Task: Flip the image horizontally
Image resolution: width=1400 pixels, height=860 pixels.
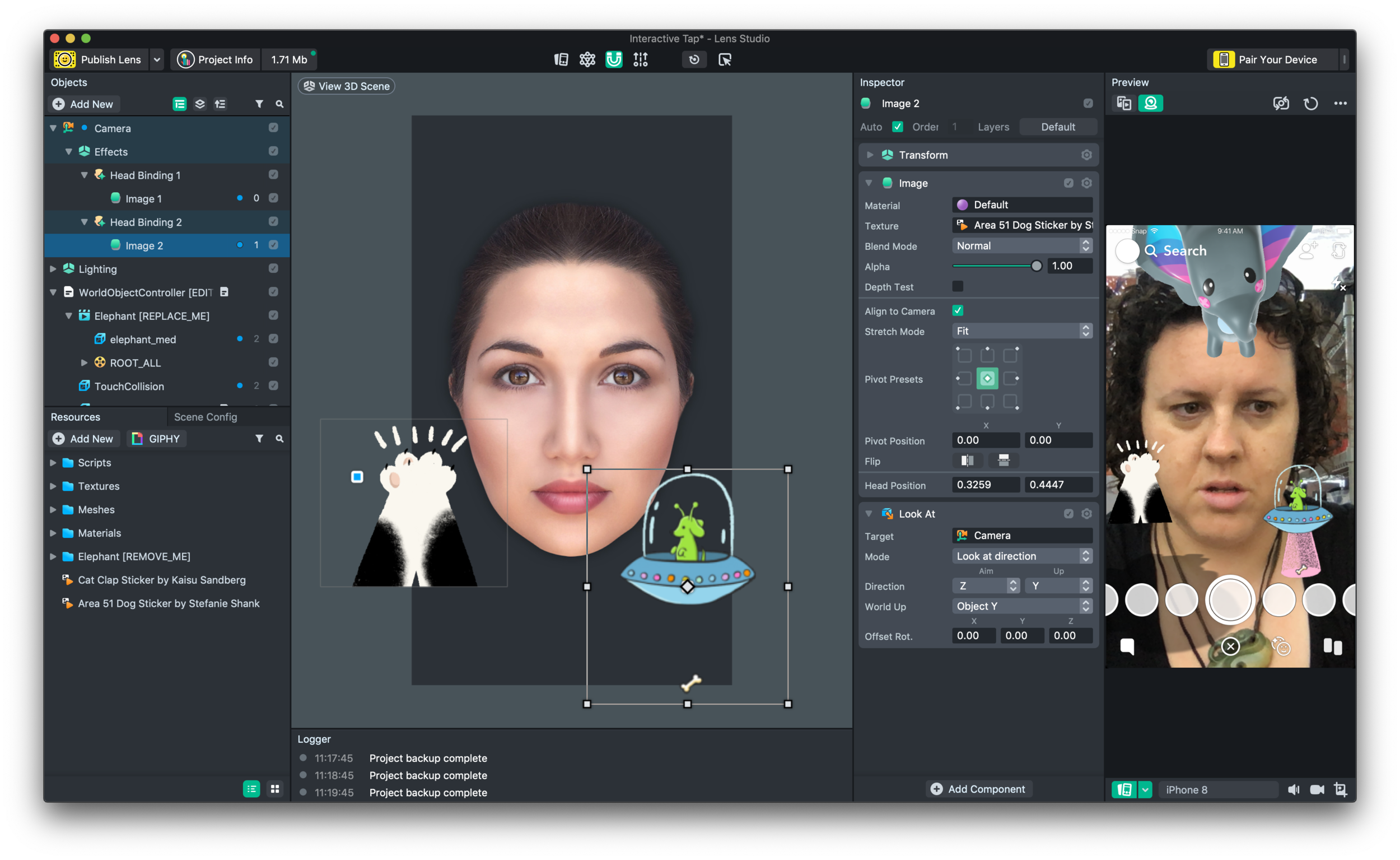Action: tap(968, 461)
